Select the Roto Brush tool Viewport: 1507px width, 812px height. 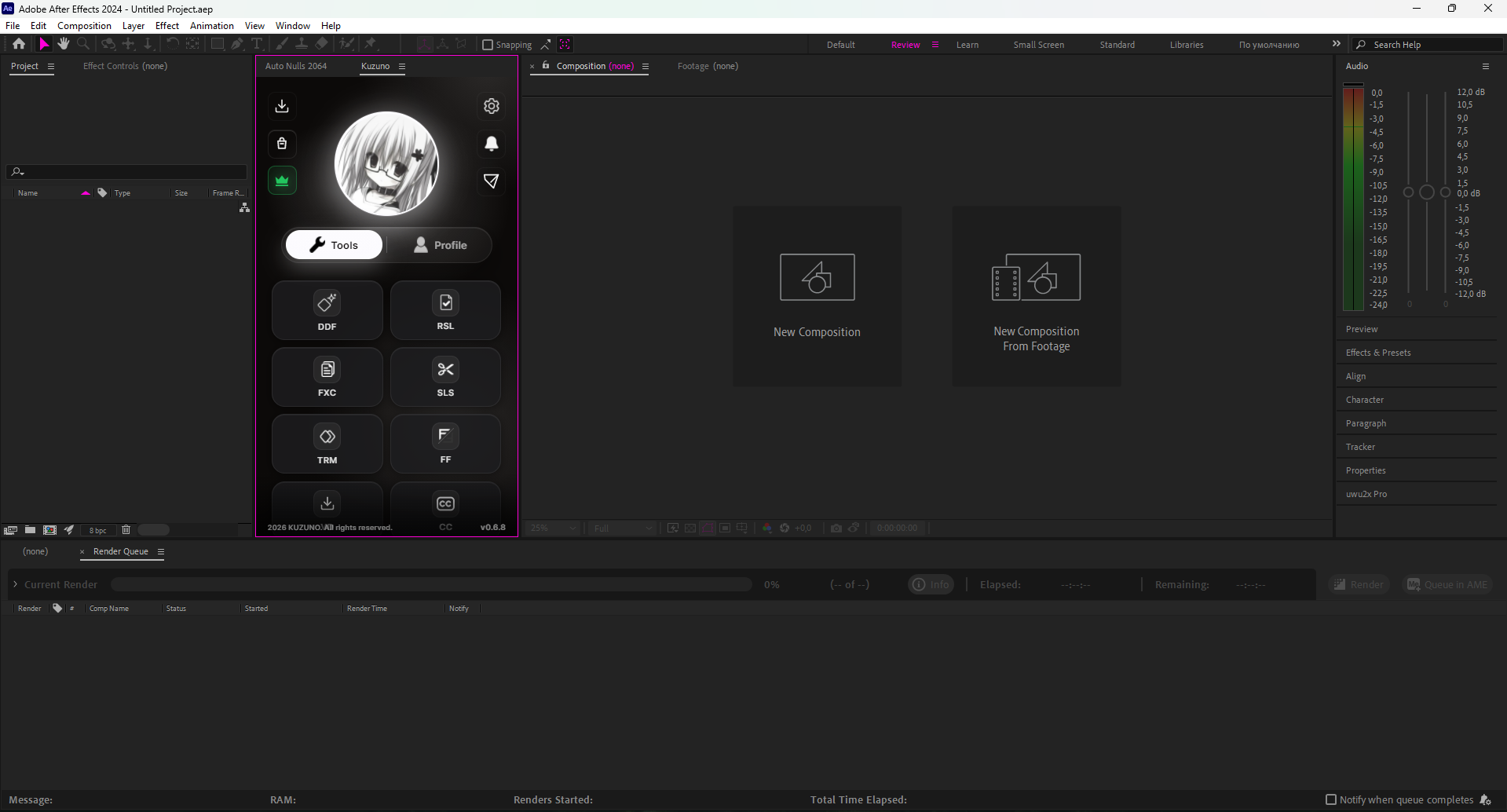pyautogui.click(x=346, y=44)
